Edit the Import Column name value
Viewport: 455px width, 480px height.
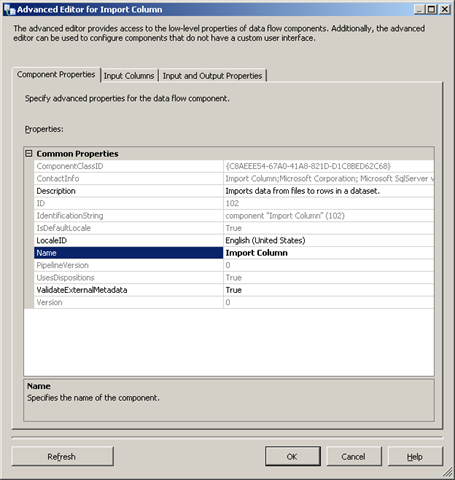[x=256, y=253]
